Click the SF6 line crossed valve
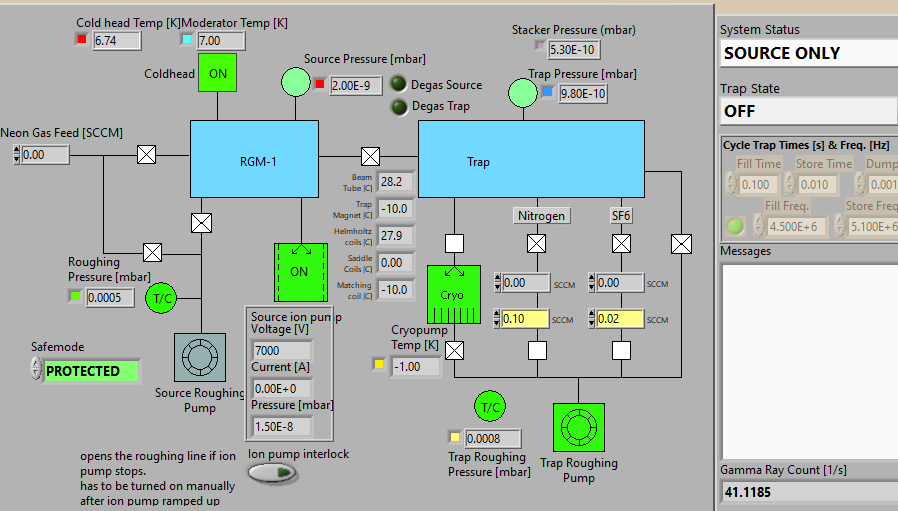898x511 pixels. (621, 243)
